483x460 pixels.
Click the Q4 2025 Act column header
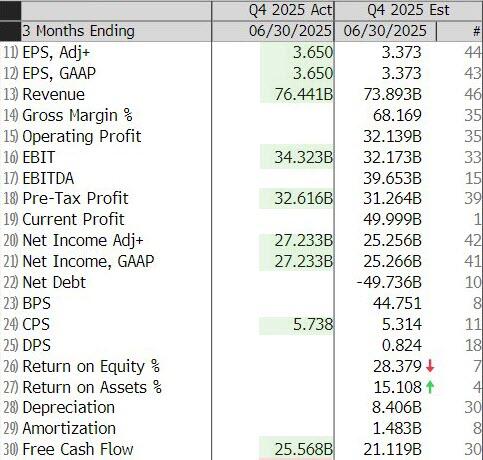coord(291,10)
